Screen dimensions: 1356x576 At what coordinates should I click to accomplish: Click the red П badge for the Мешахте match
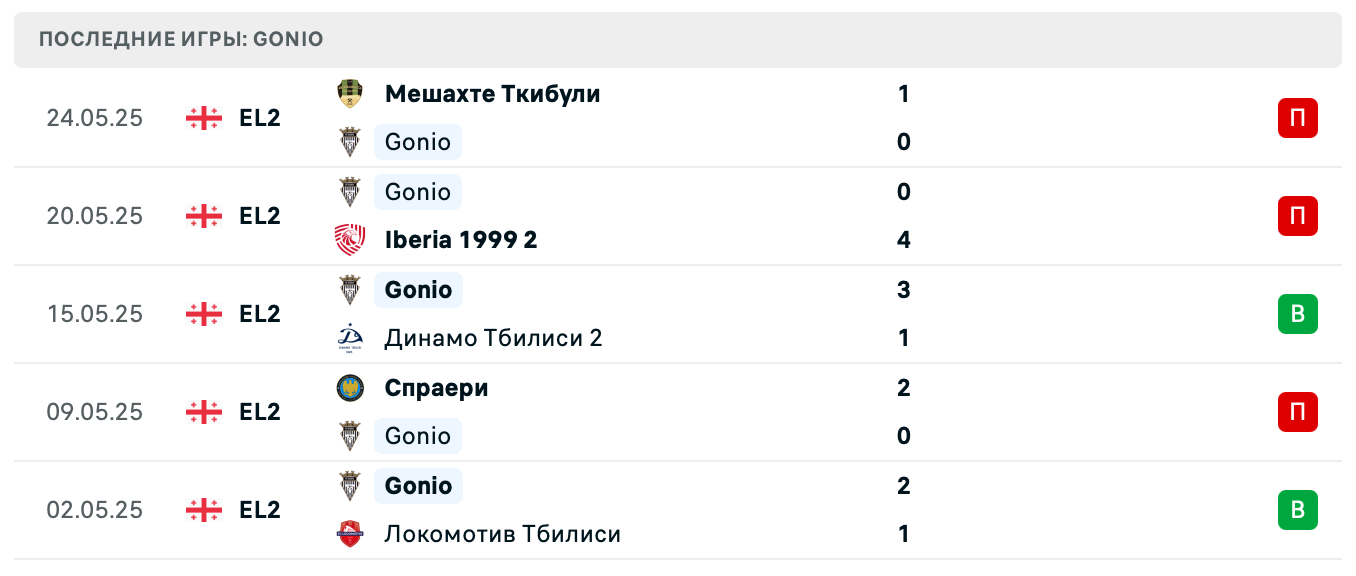pyautogui.click(x=1297, y=118)
